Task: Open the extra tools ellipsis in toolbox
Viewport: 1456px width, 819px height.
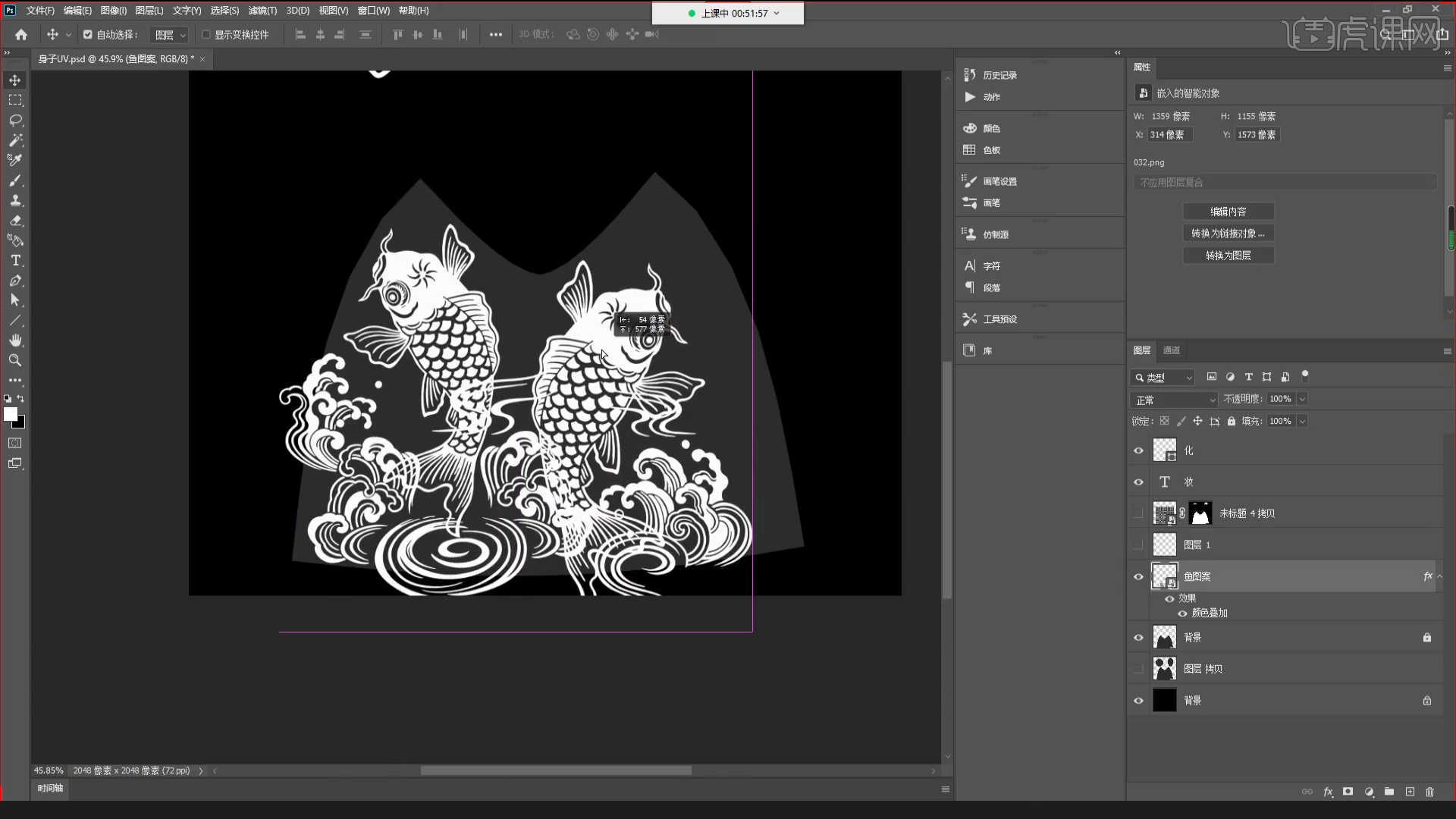Action: pyautogui.click(x=15, y=380)
